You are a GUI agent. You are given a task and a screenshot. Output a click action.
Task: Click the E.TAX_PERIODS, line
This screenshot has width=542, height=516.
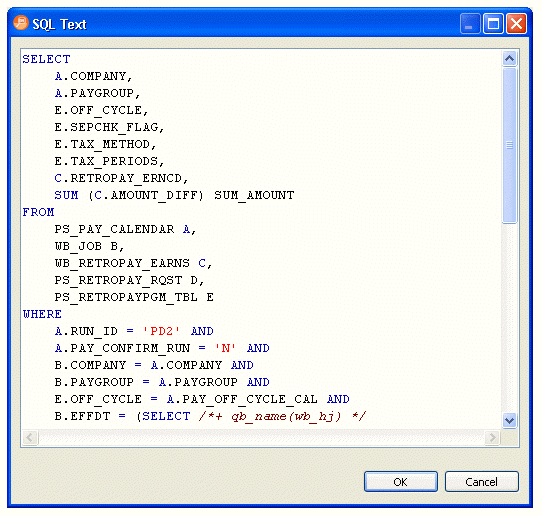pos(109,161)
